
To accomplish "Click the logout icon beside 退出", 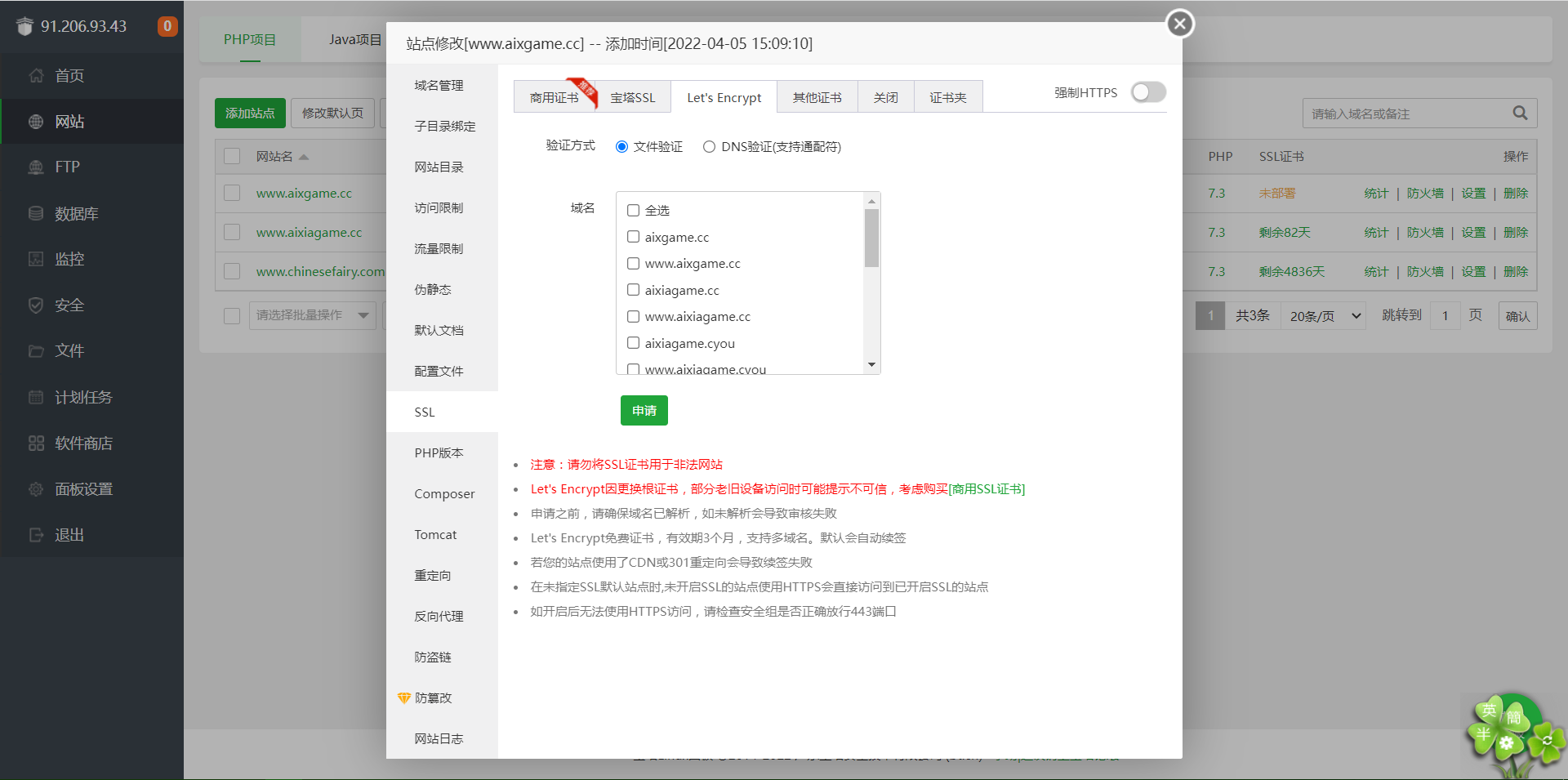I will pyautogui.click(x=36, y=535).
